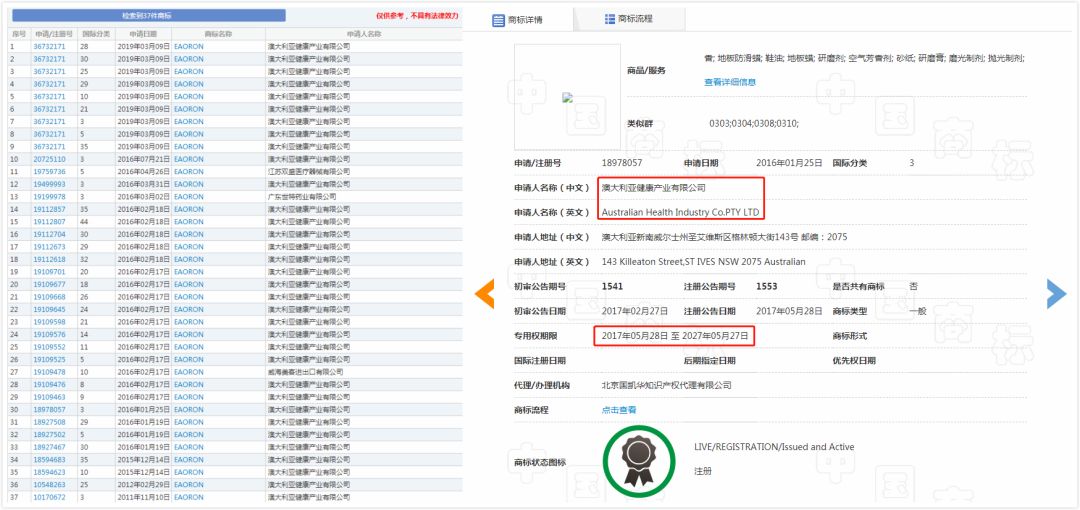Open registration number 19112807 link
1080x510 pixels.
(49, 222)
